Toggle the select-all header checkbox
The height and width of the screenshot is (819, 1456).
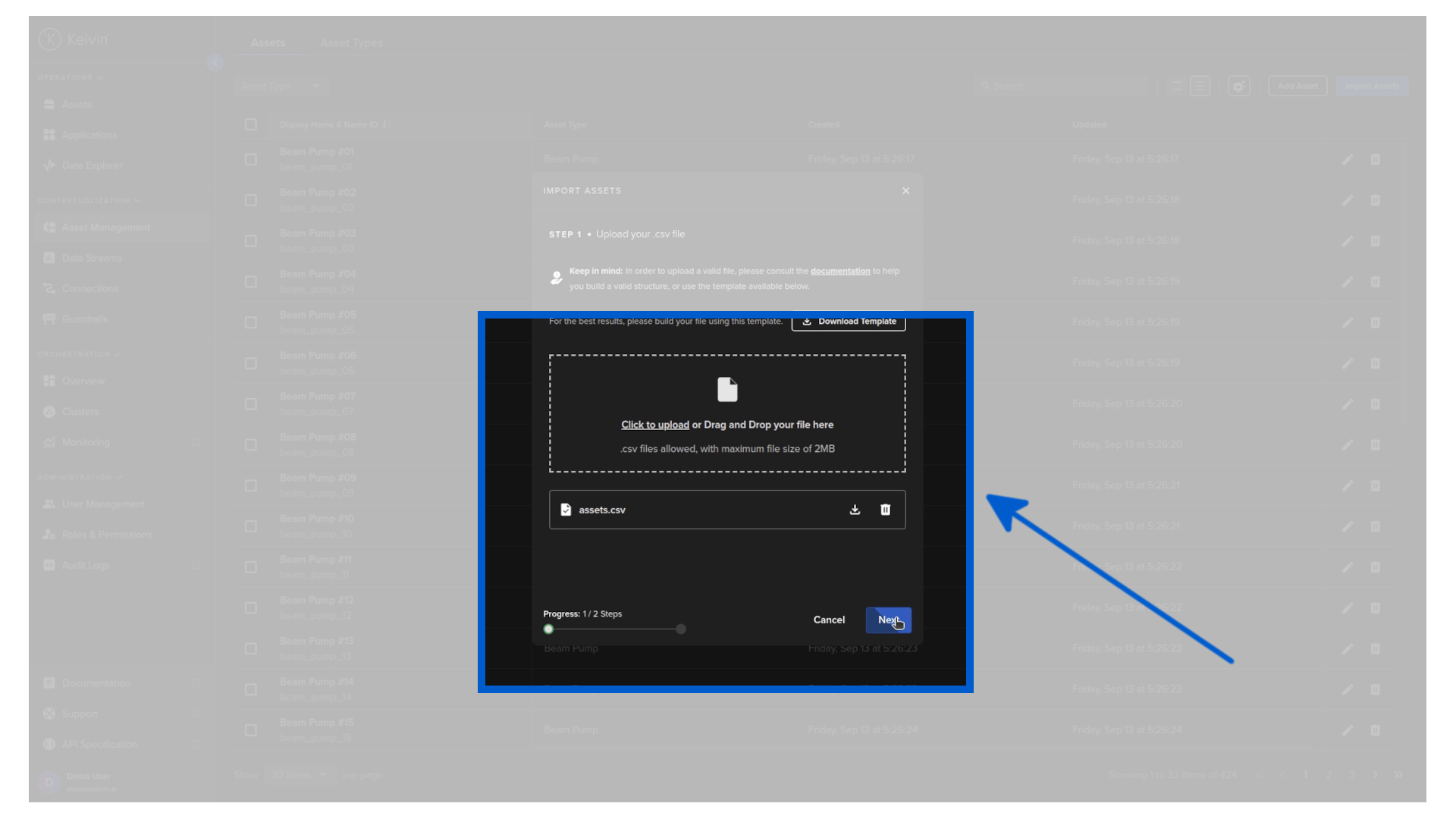click(x=251, y=125)
